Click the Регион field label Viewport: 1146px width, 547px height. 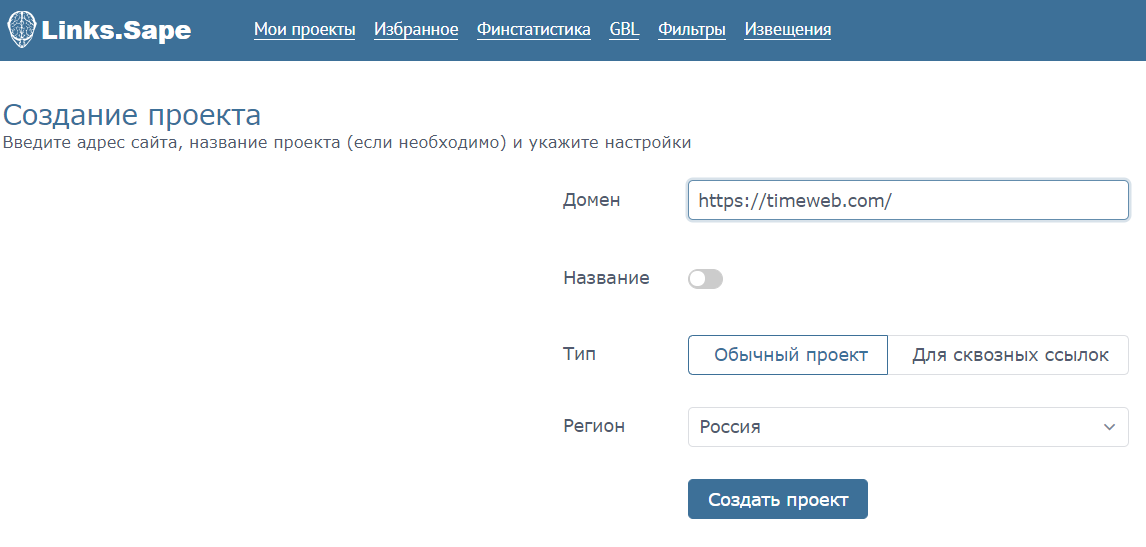(594, 426)
